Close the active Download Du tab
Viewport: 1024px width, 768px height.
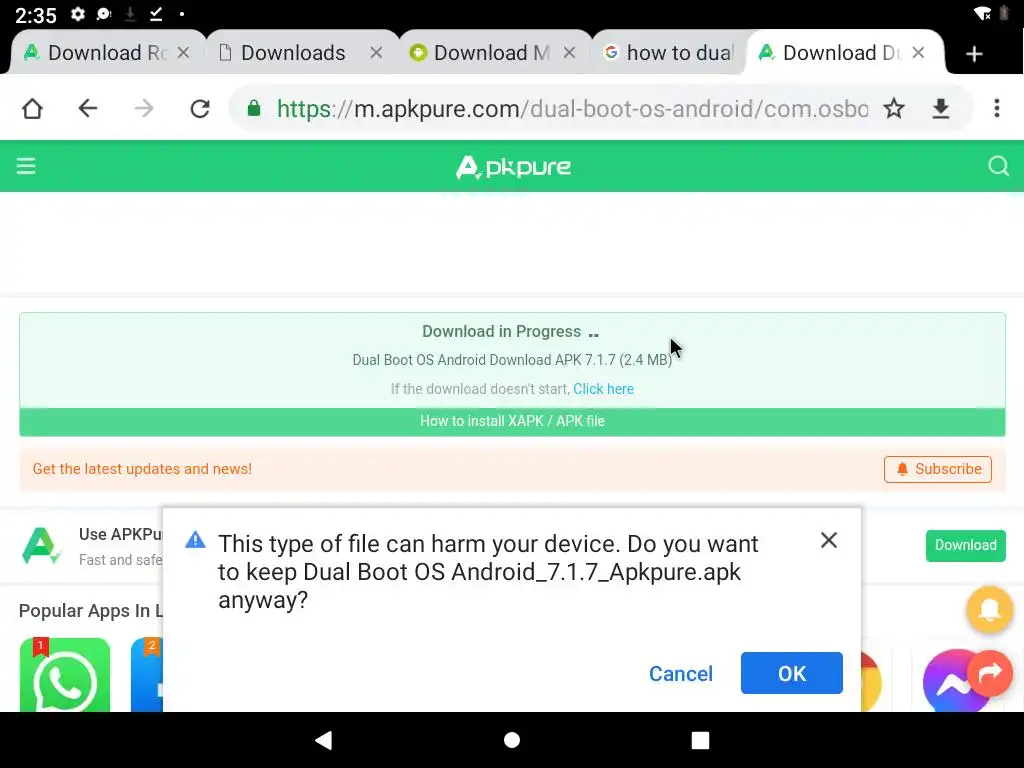click(x=918, y=53)
